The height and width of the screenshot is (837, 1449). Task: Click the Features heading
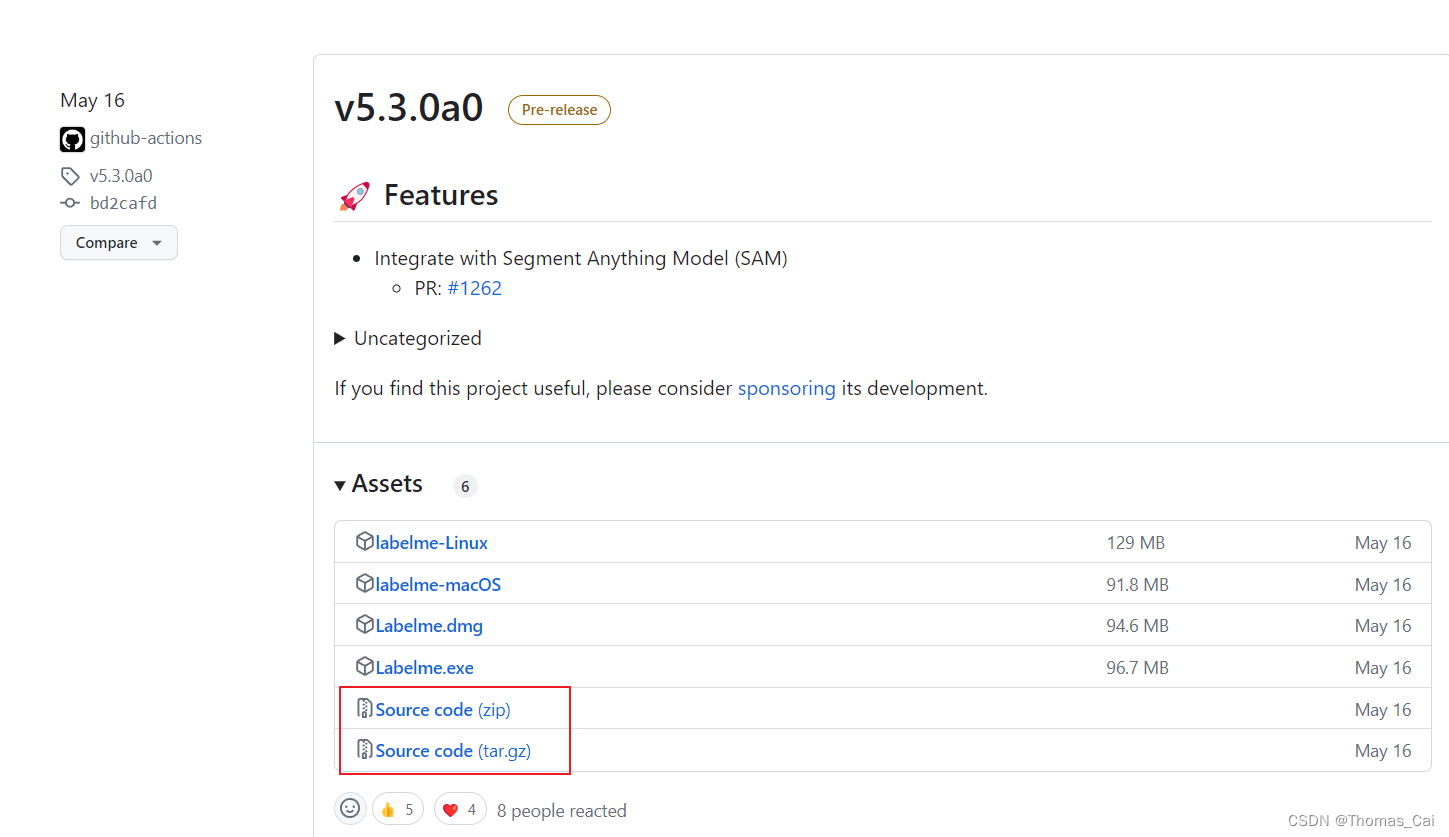[441, 195]
